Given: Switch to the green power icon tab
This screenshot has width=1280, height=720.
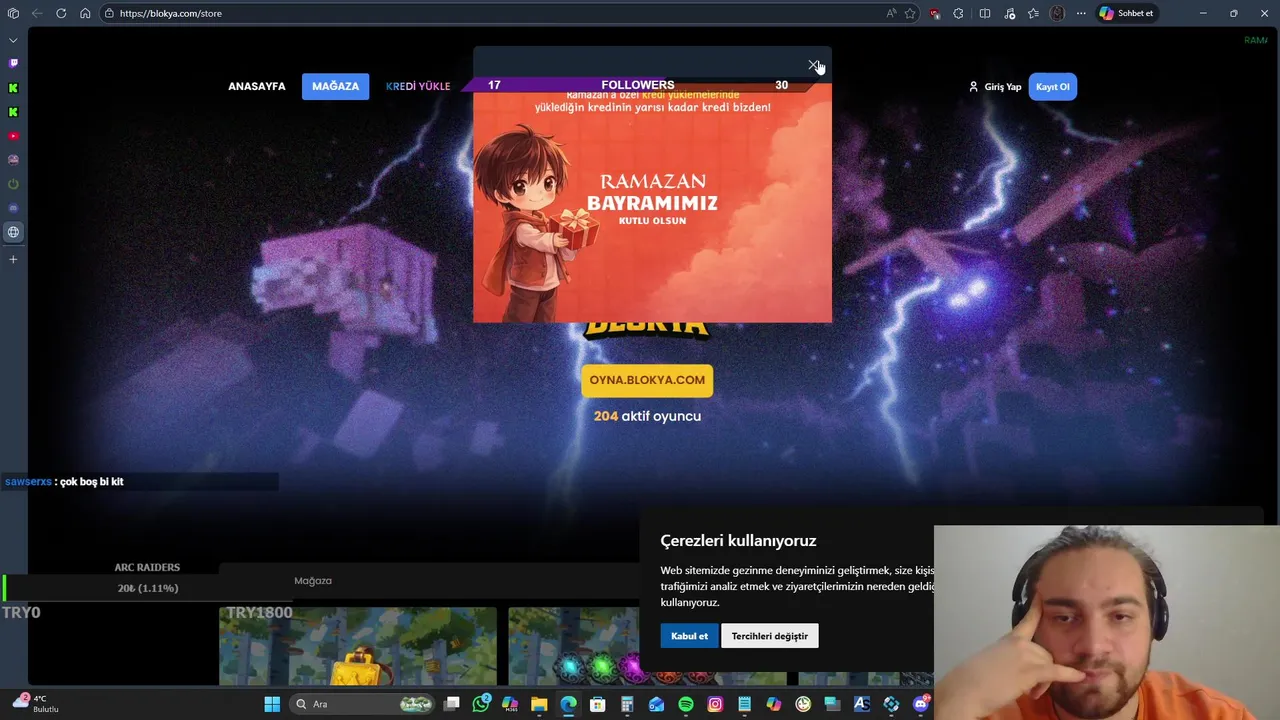Looking at the screenshot, I should coord(13,184).
